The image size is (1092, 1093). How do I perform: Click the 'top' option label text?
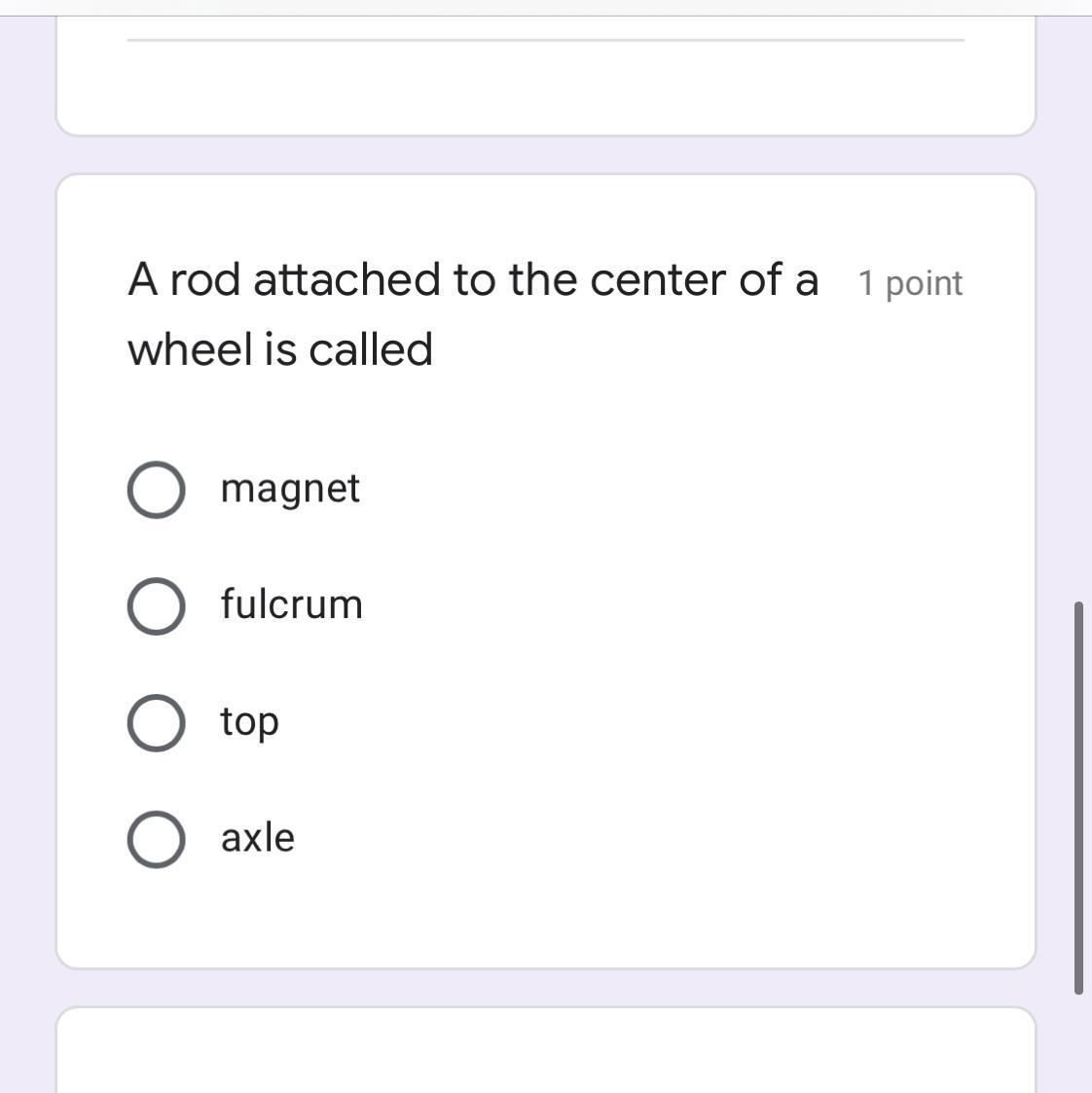[x=249, y=722]
